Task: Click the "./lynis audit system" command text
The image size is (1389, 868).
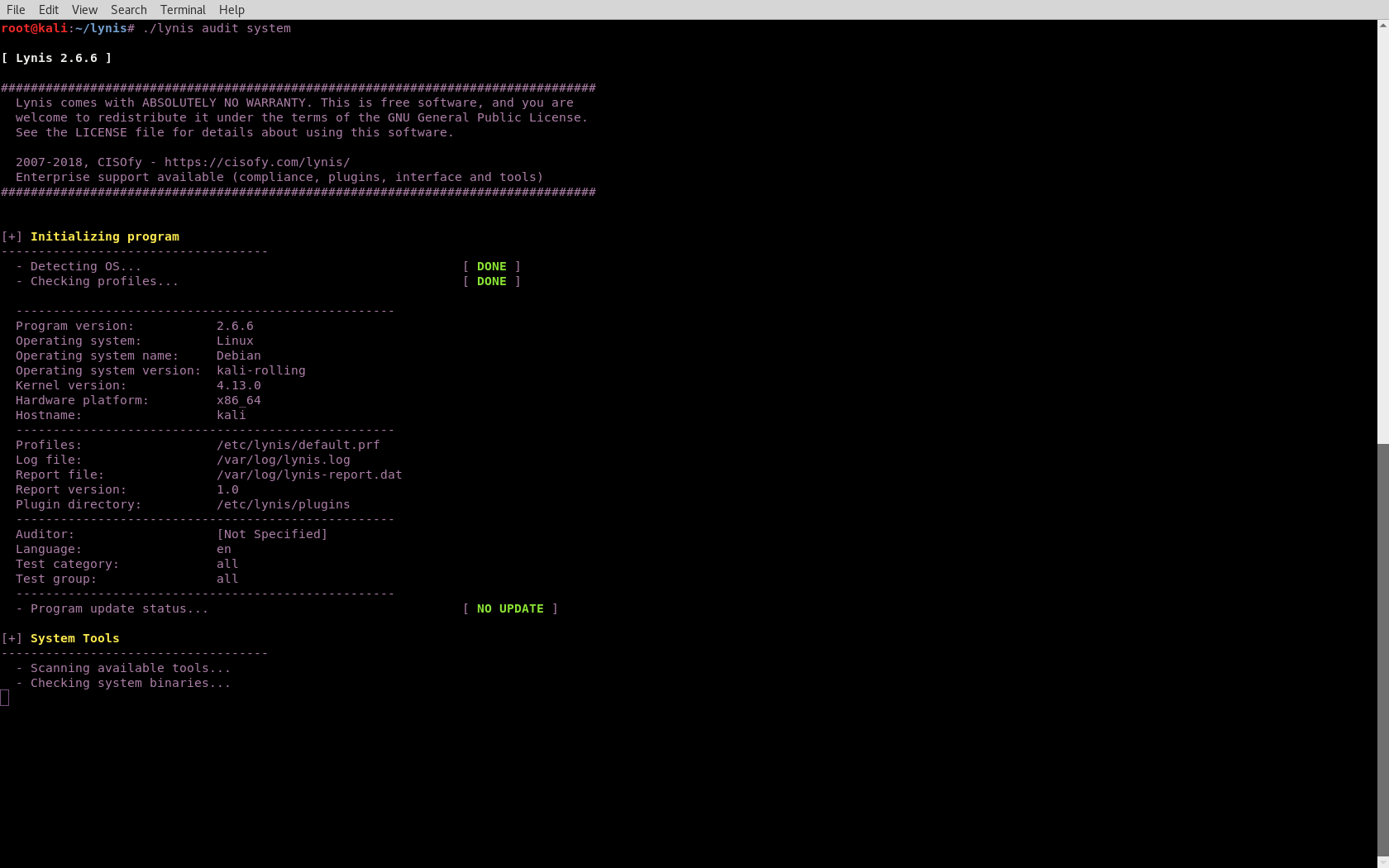Action: point(217,28)
